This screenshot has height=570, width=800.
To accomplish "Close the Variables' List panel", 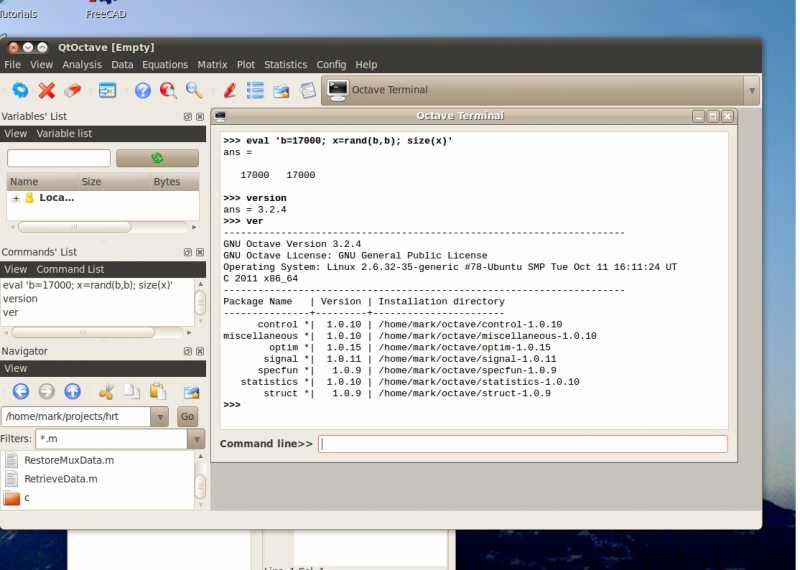I will tap(200, 117).
